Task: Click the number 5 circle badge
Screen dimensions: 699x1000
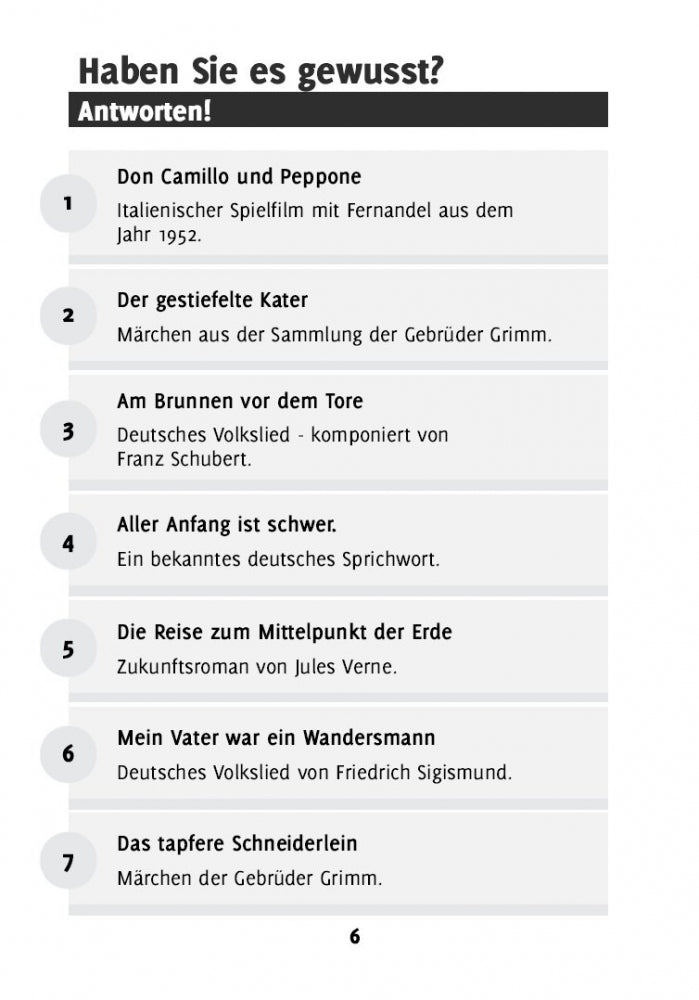Action: click(x=68, y=650)
